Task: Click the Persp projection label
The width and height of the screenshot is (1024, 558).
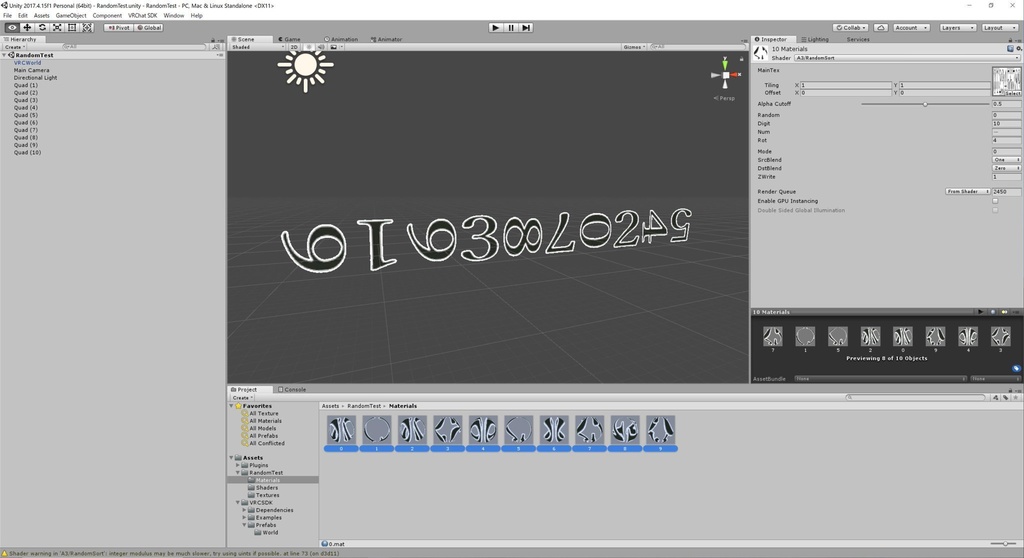Action: [724, 98]
